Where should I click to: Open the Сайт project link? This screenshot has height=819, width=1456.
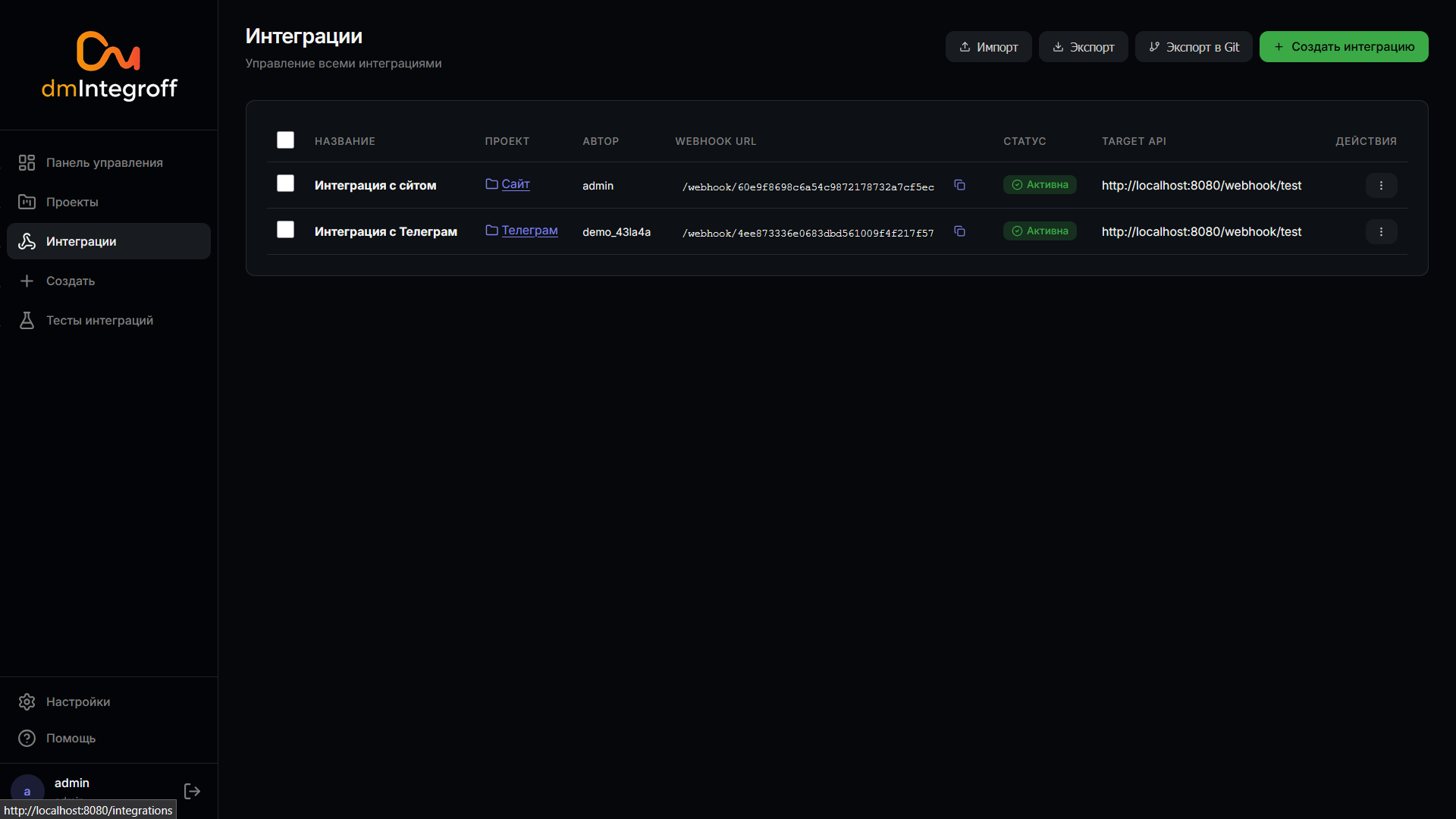tap(515, 184)
